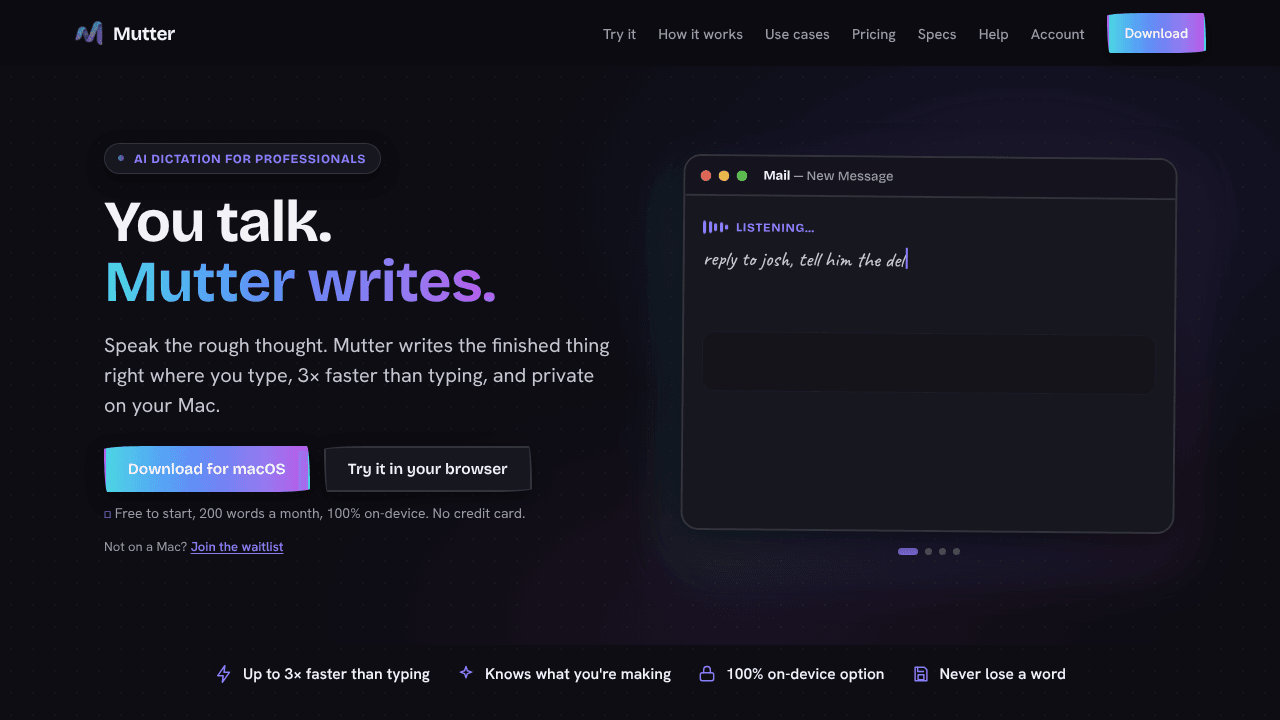Viewport: 1280px width, 720px height.
Task: Click the lightning bolt speed icon
Action: pyautogui.click(x=224, y=674)
